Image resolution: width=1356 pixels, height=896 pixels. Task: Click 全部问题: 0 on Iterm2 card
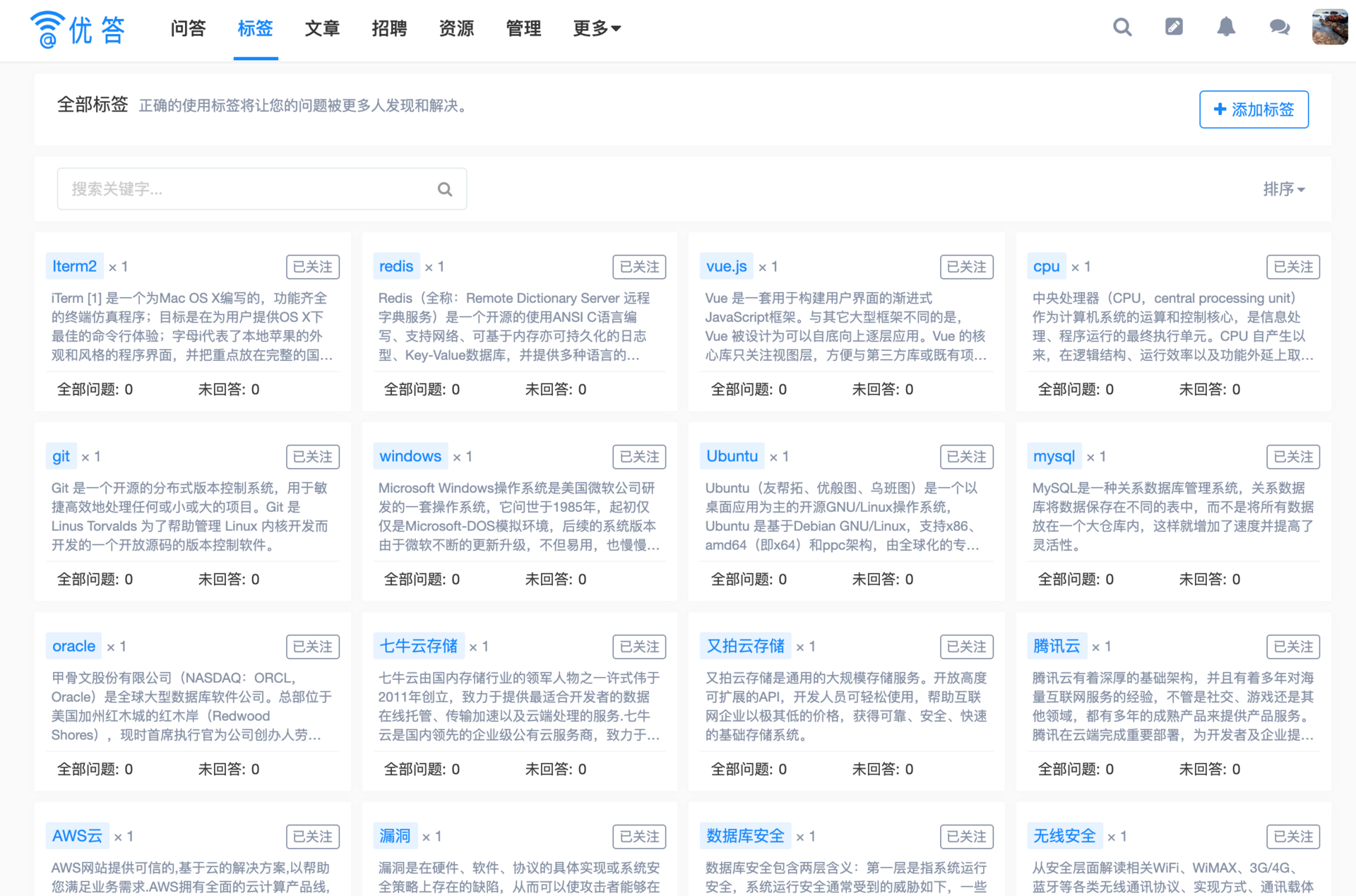pos(95,389)
